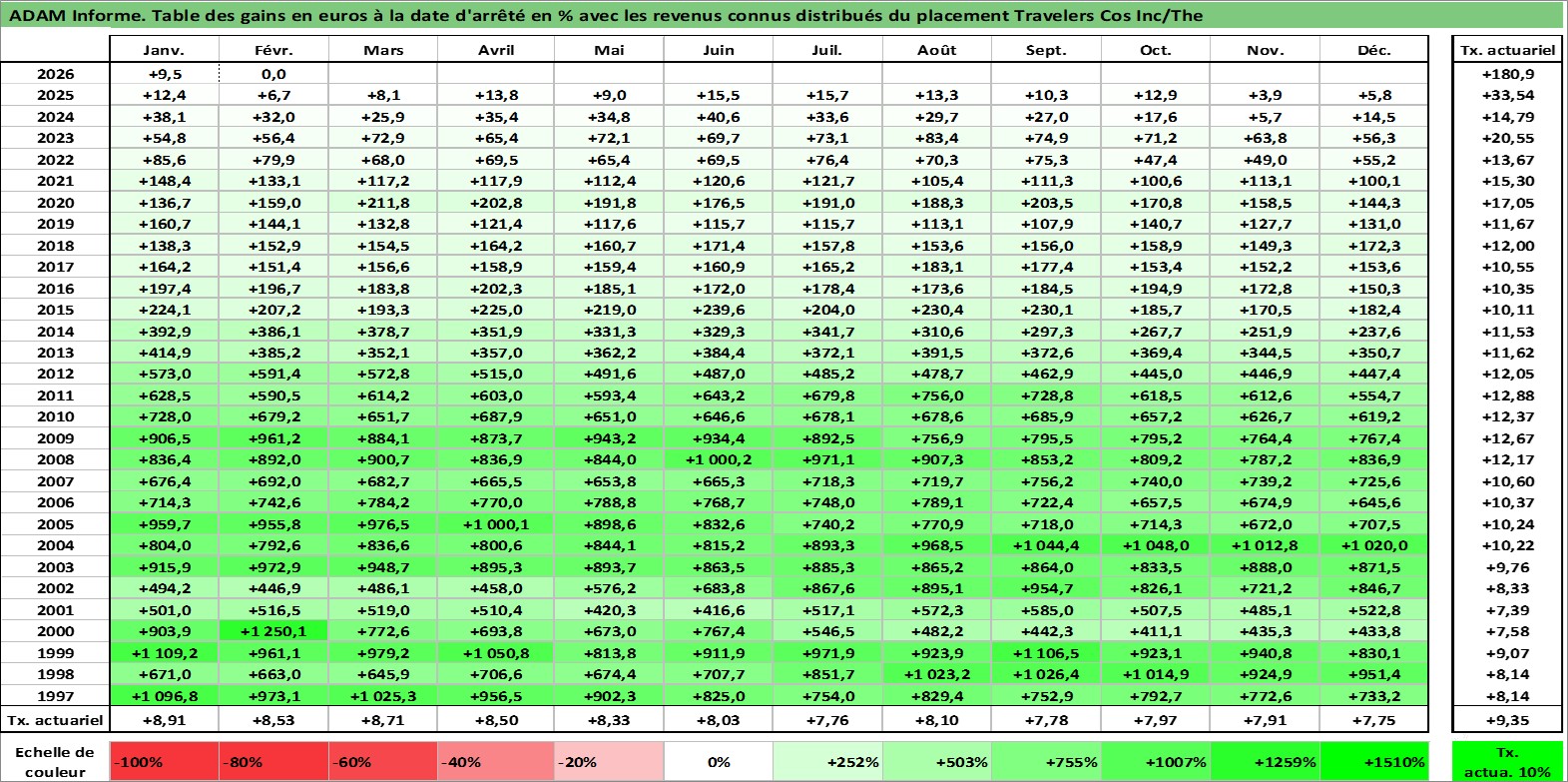Click the '+1 109,2' cell in 1999
Screen dimensions: 1568x782
pyautogui.click(x=164, y=653)
